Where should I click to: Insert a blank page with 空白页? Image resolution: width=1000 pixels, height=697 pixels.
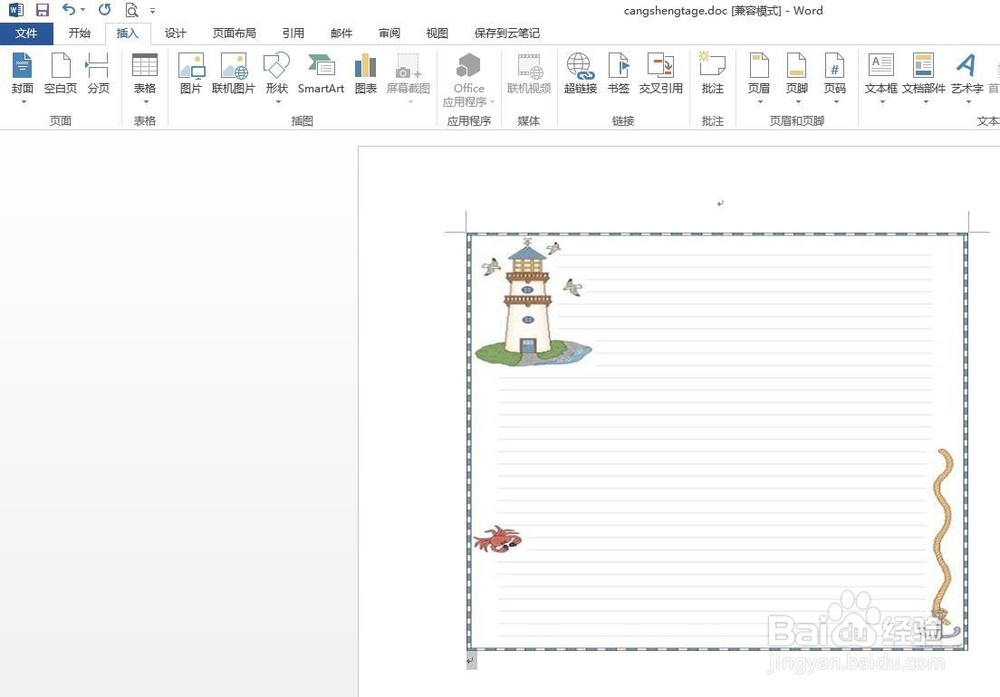tap(61, 73)
